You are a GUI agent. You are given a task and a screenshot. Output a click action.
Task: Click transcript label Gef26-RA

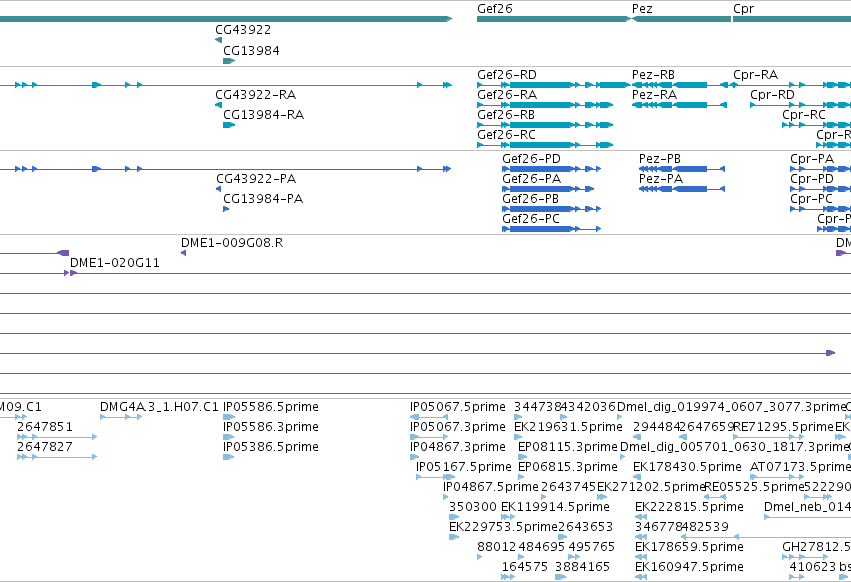507,95
